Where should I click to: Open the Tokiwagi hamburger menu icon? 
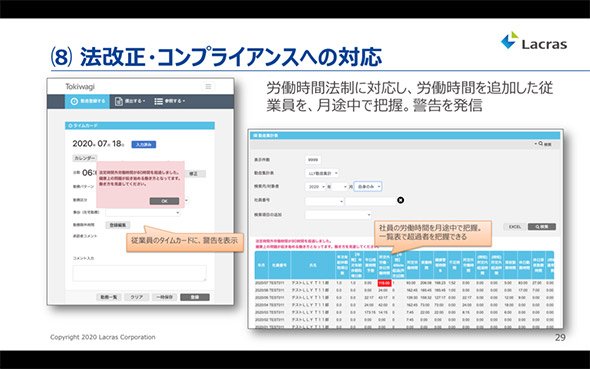coord(208,87)
